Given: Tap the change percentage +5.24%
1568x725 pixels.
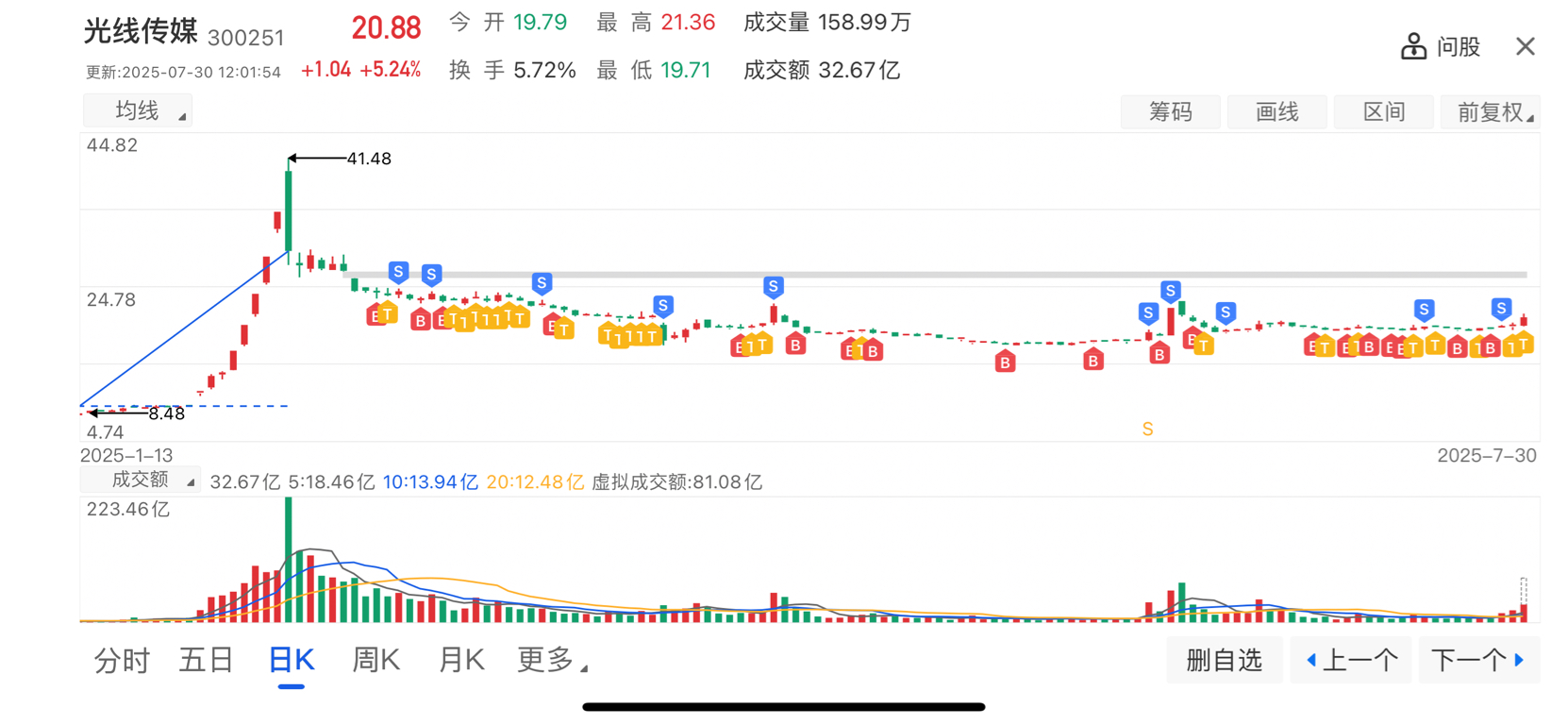Looking at the screenshot, I should [391, 70].
